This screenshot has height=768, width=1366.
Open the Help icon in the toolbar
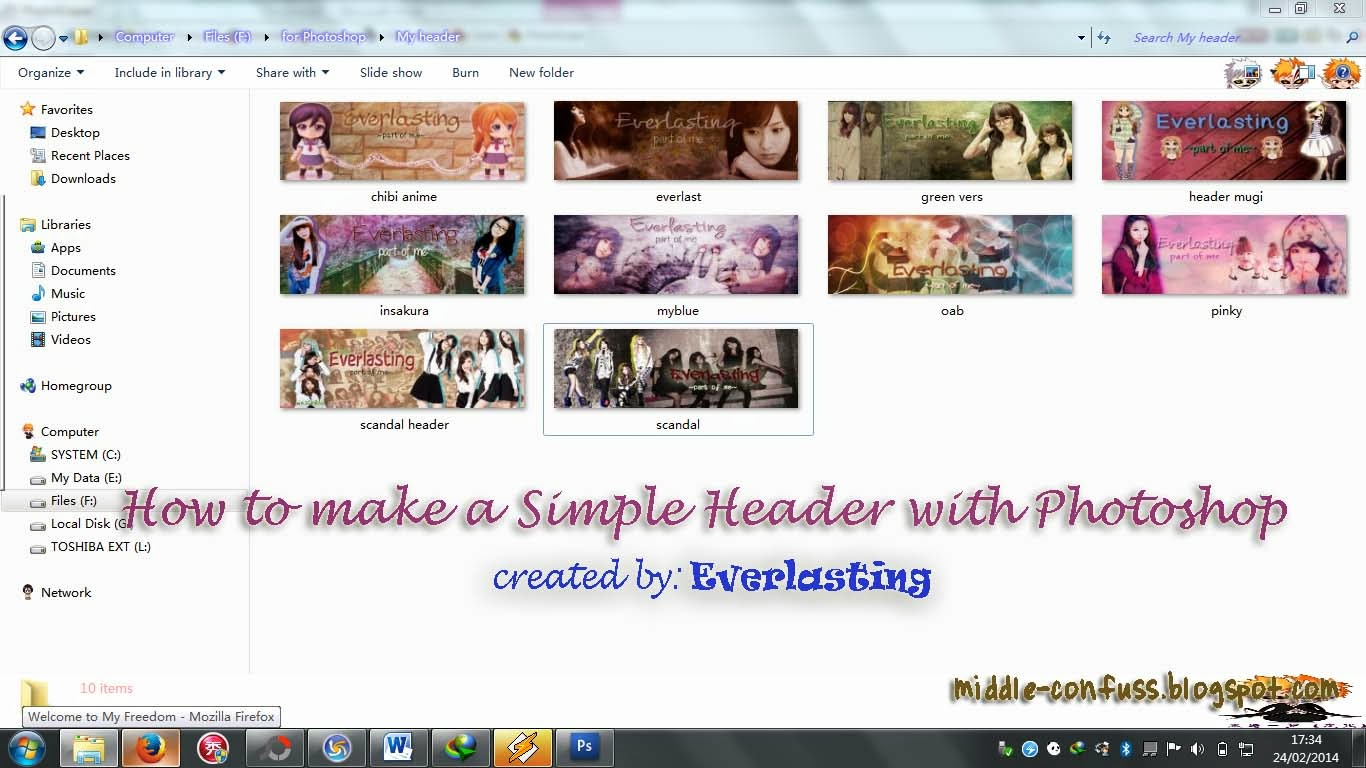tap(1340, 72)
